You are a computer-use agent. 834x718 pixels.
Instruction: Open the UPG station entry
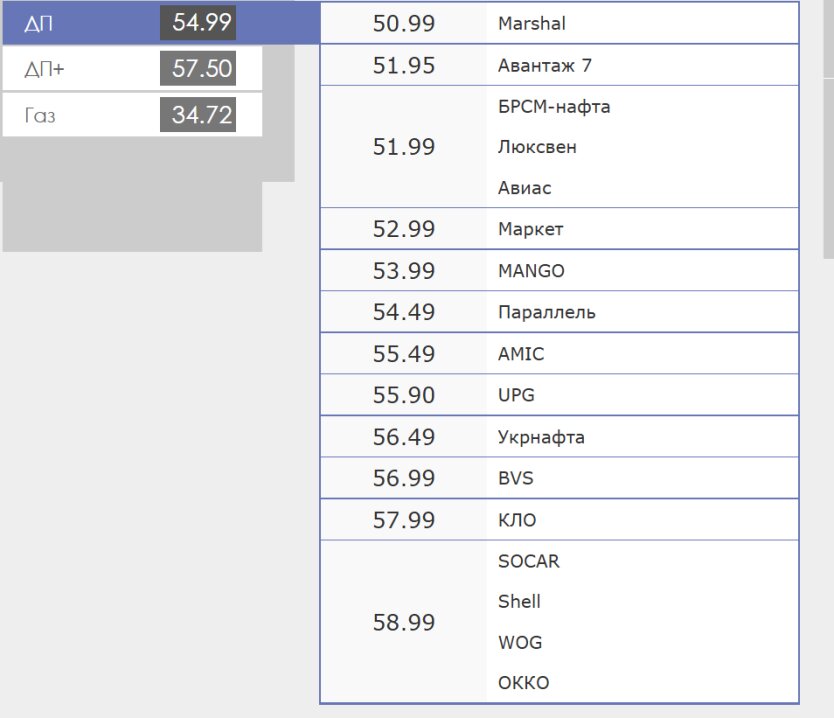(516, 395)
